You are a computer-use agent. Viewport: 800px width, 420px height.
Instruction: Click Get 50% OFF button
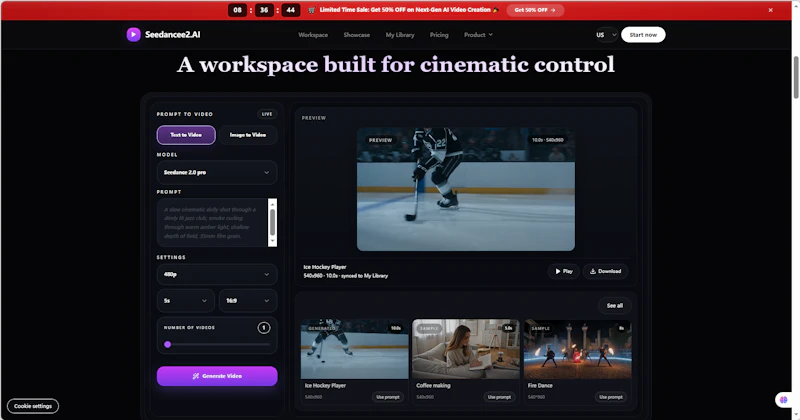click(x=535, y=10)
